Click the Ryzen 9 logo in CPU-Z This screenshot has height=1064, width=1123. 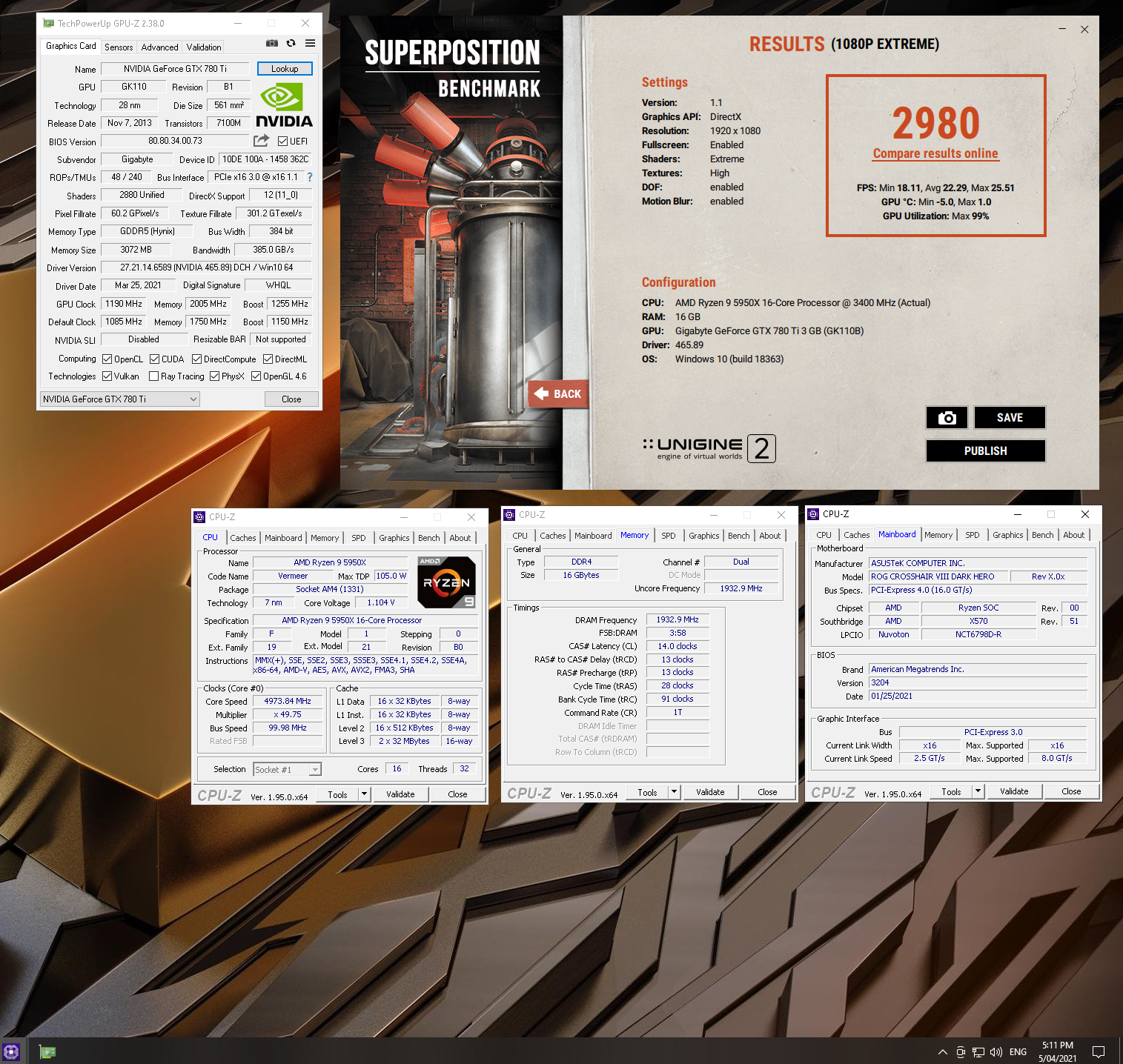[446, 582]
